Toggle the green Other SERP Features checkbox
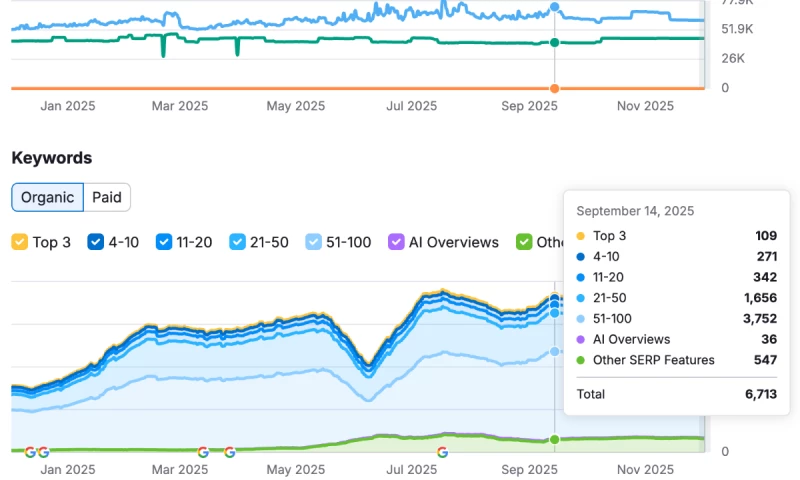Viewport: 800px width, 480px height. point(524,242)
